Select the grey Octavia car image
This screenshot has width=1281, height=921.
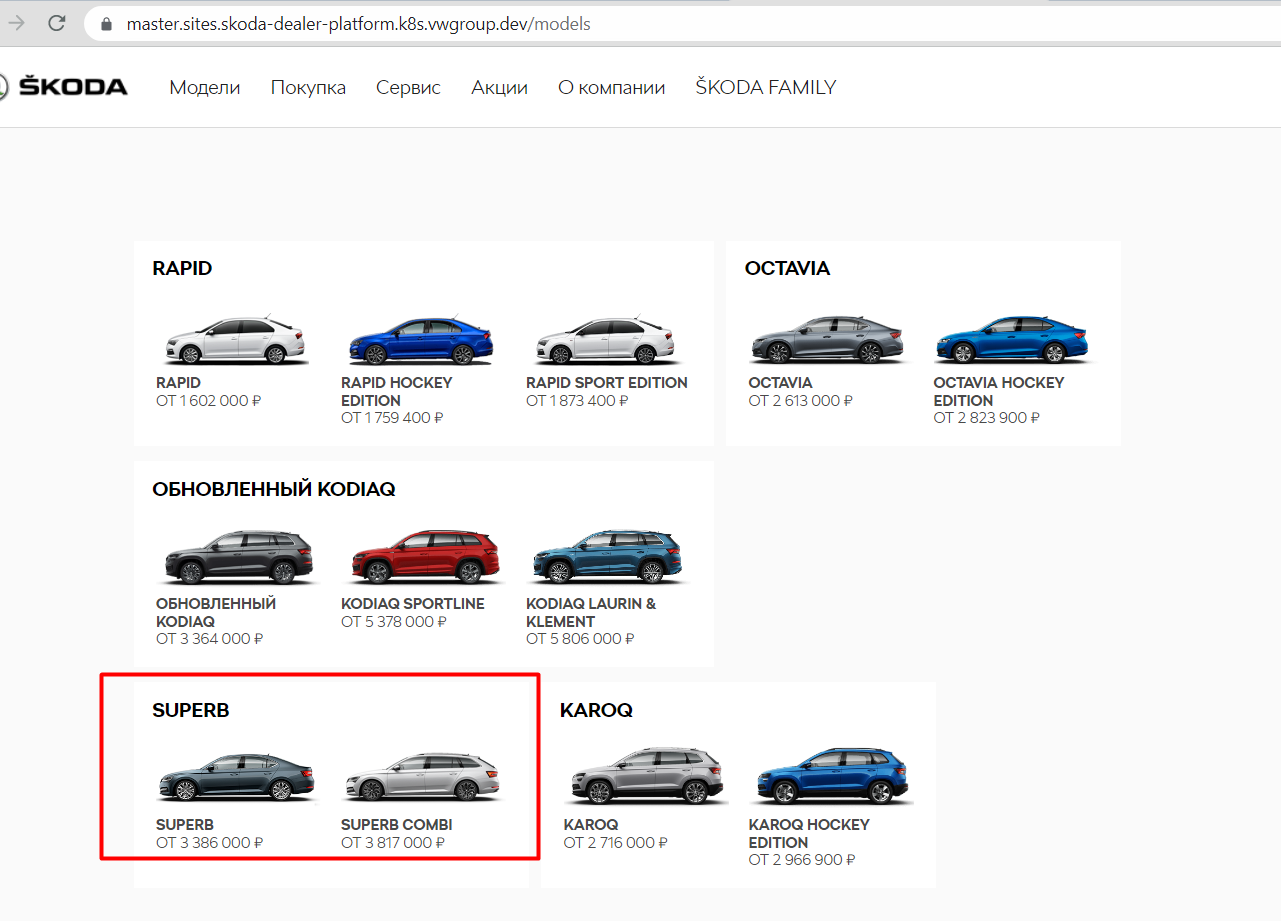point(827,340)
